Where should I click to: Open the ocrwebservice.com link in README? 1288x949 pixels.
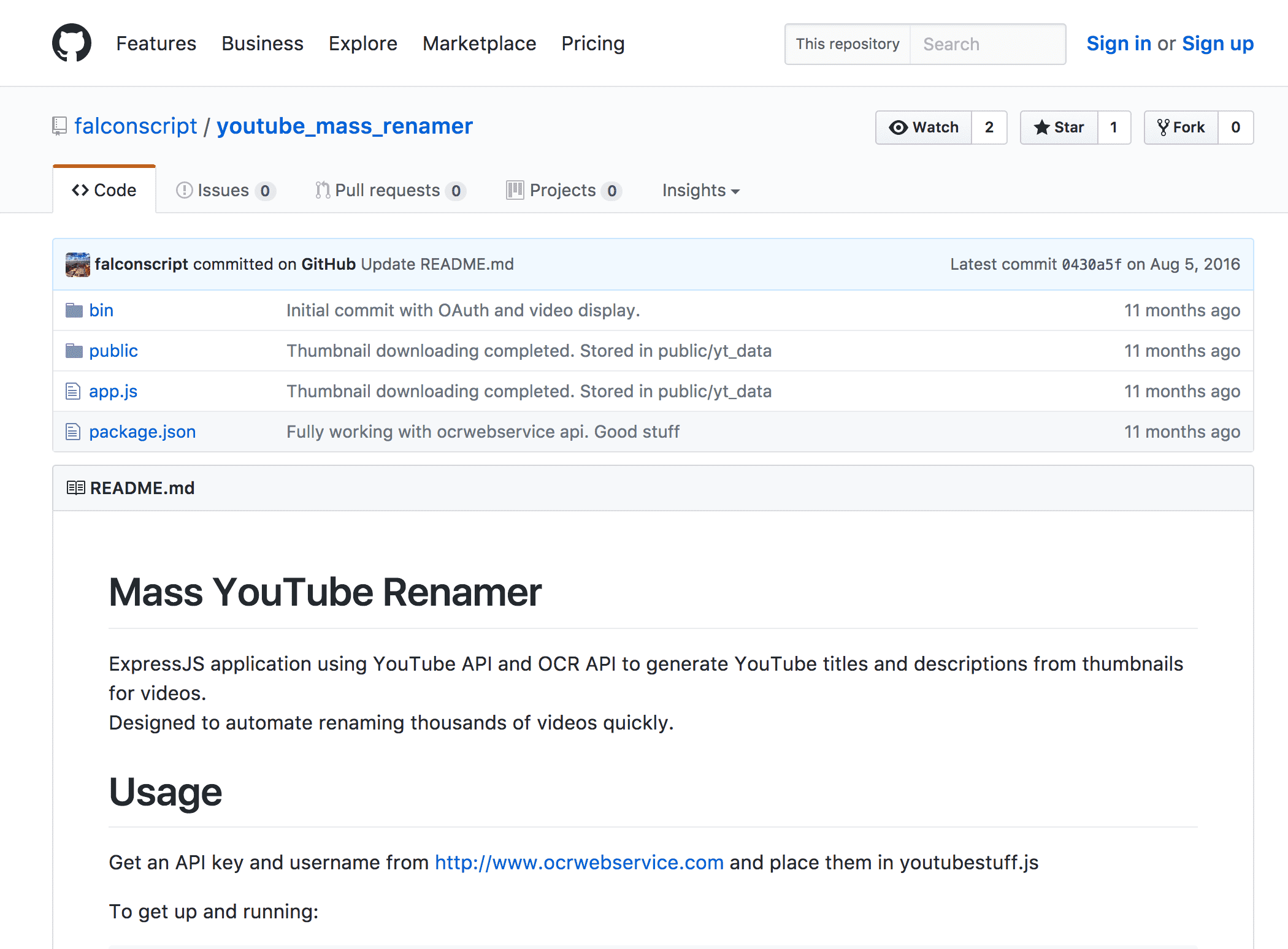[580, 863]
